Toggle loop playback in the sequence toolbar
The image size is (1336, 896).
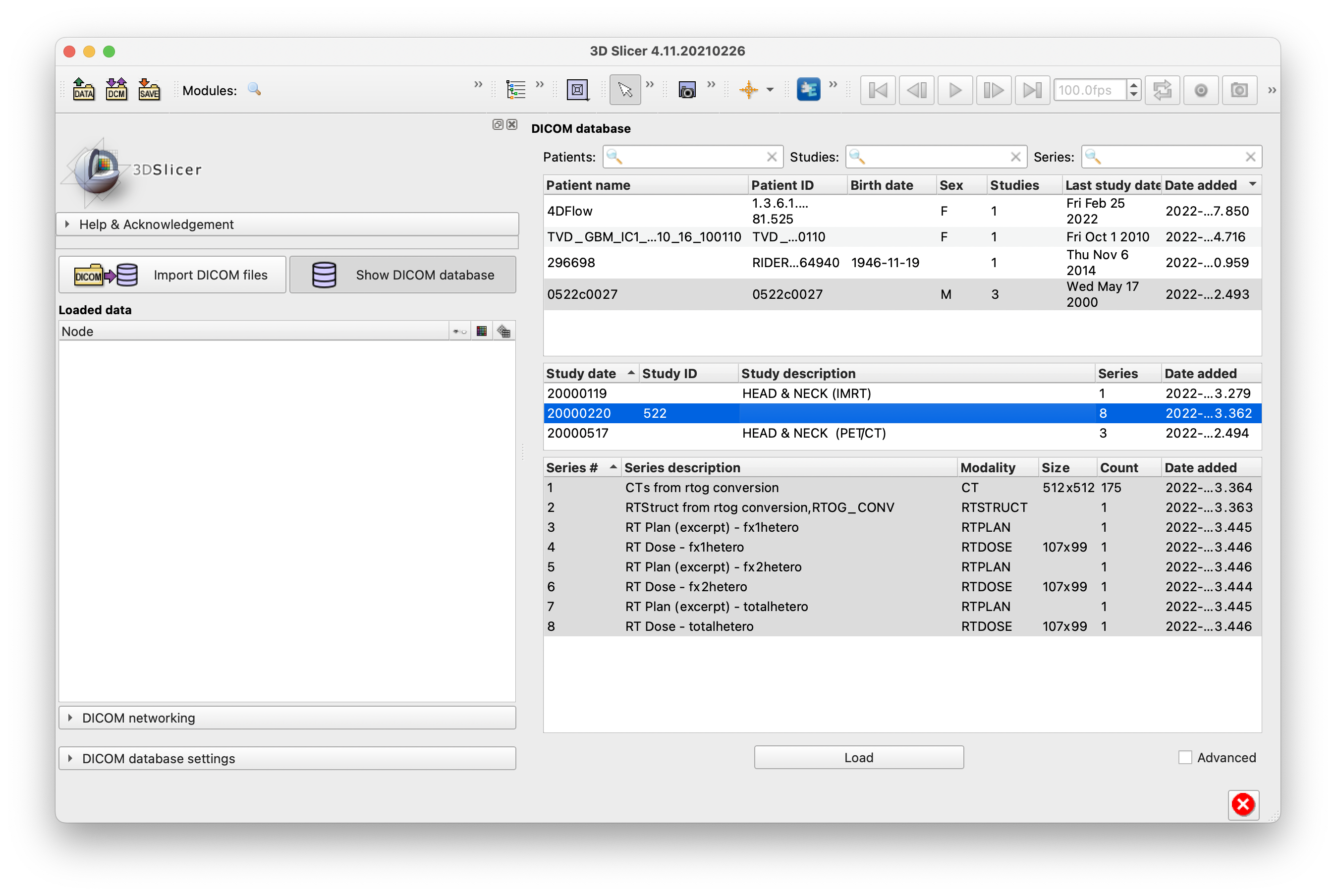tap(1163, 90)
